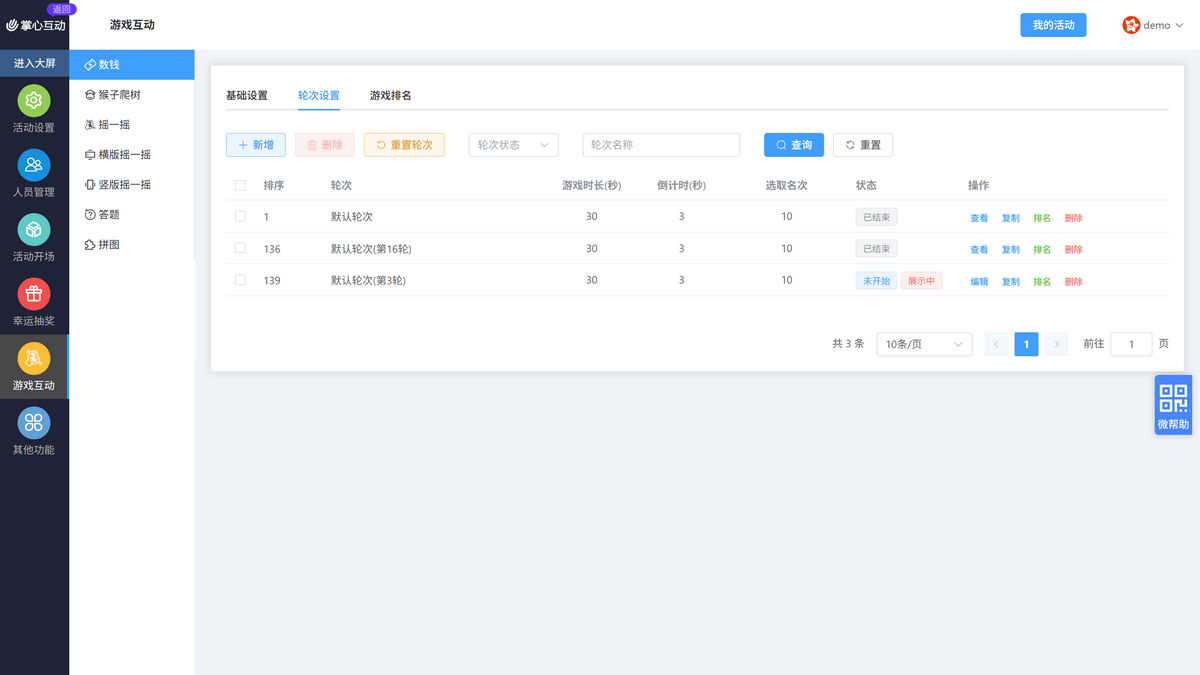
Task: Go to previous page arrow
Action: [x=996, y=344]
